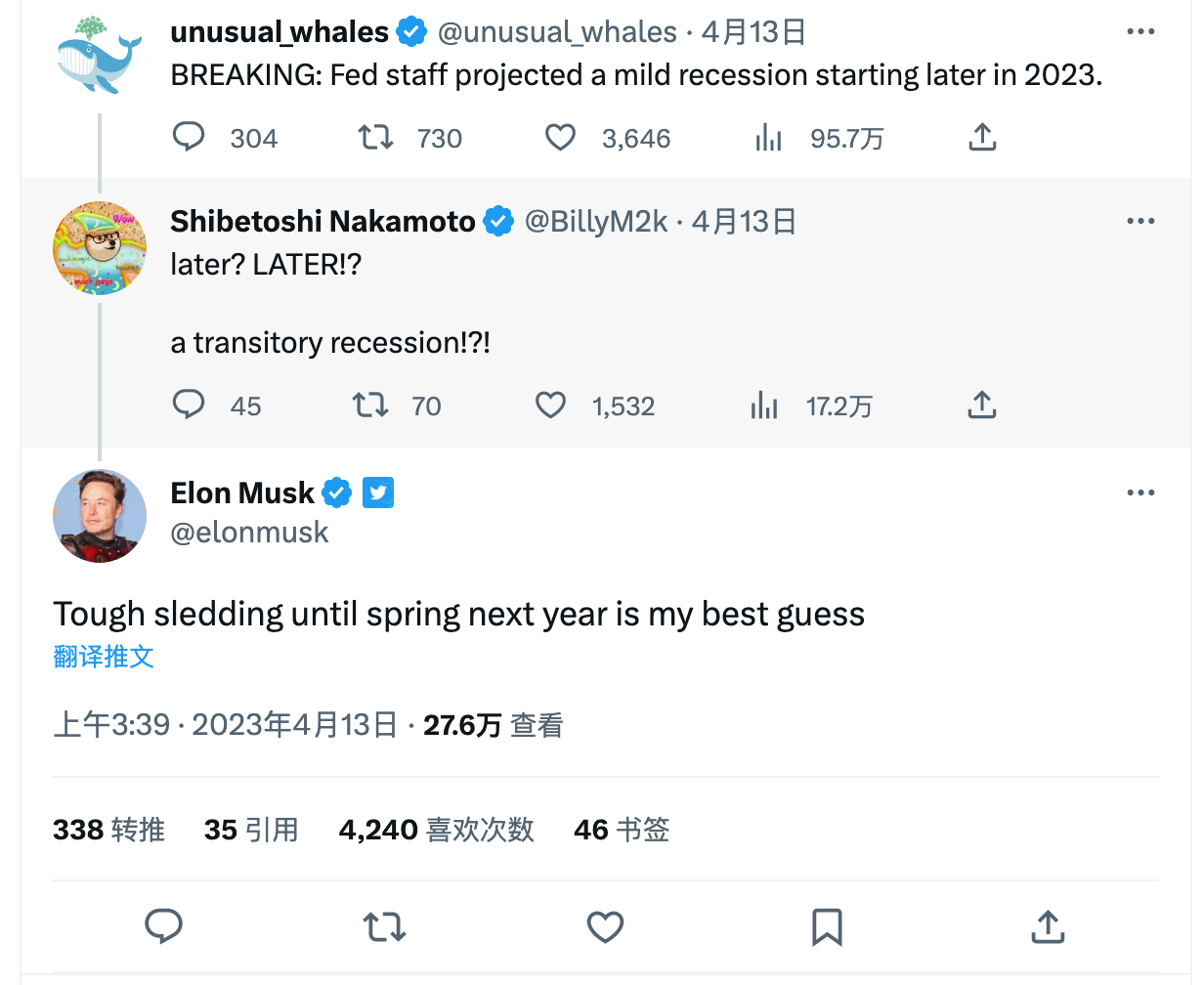Open Elon Musk's profile picture
Screen dimensions: 1204x985
click(x=100, y=515)
